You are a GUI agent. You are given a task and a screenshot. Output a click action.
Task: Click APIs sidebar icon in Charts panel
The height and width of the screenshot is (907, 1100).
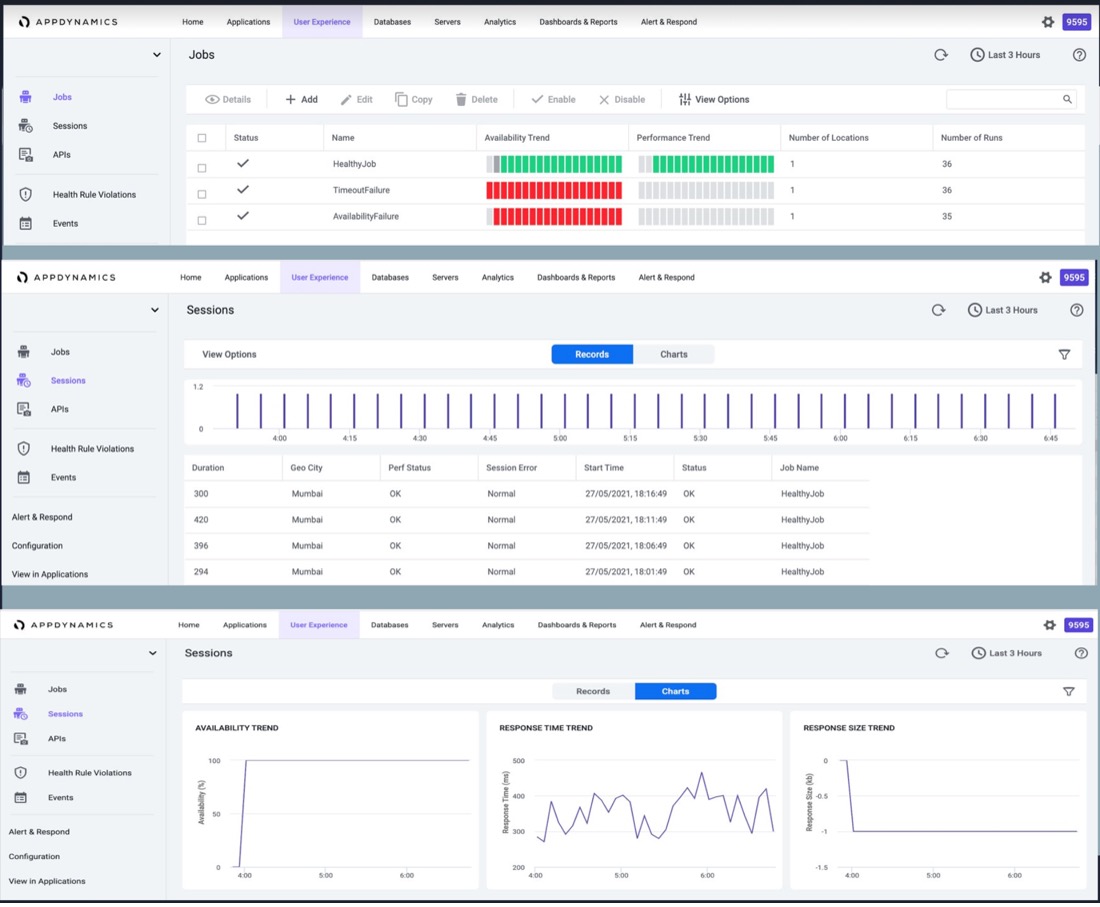pyautogui.click(x=21, y=739)
